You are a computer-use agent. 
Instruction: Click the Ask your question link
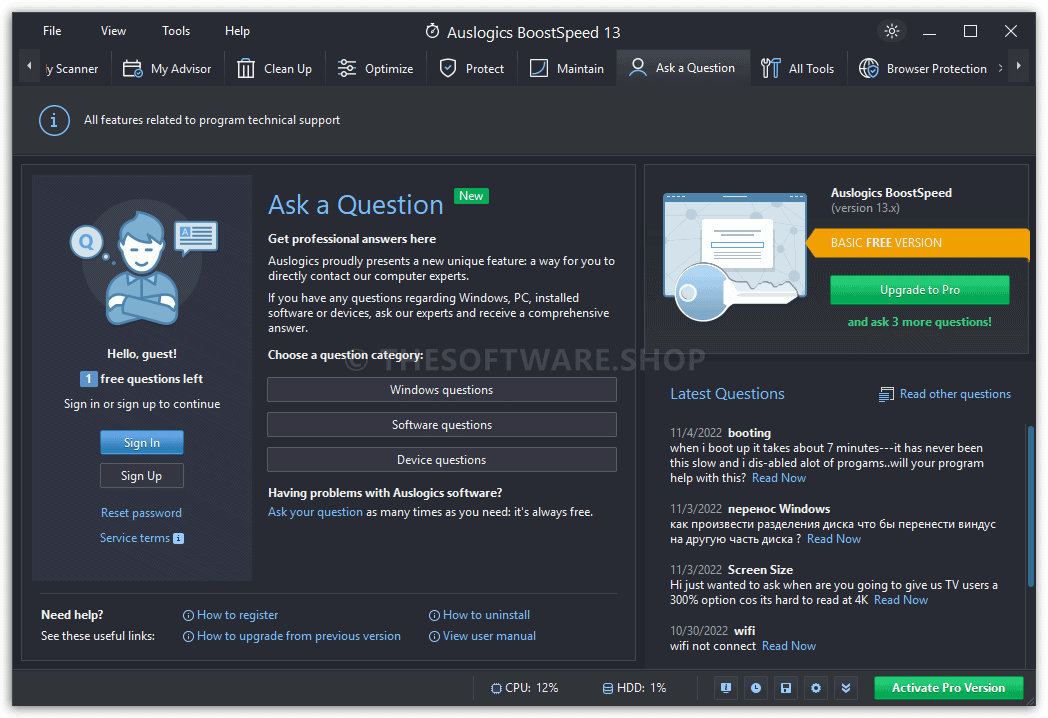coord(315,512)
